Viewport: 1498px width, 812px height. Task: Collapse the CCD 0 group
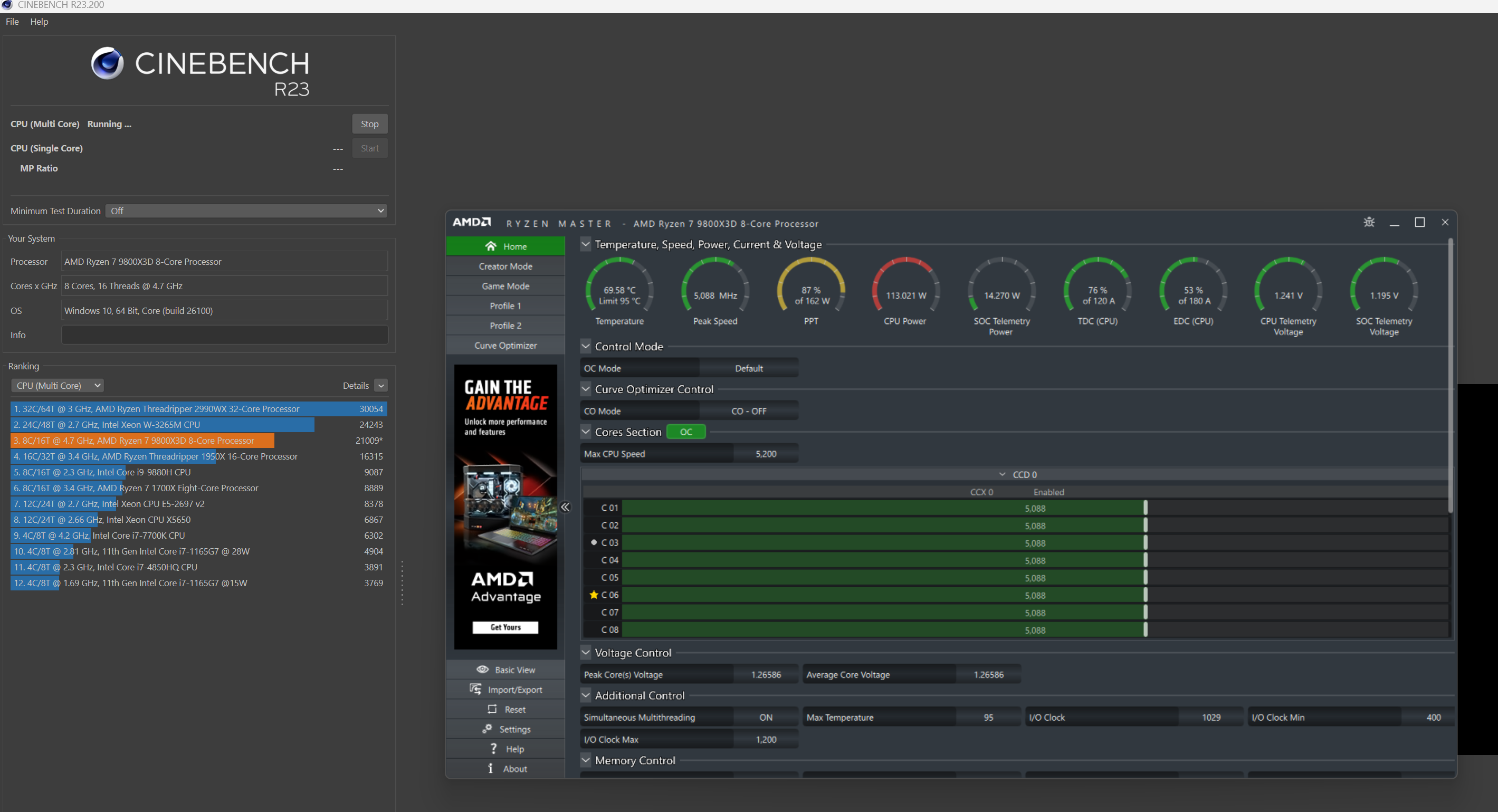point(1002,474)
